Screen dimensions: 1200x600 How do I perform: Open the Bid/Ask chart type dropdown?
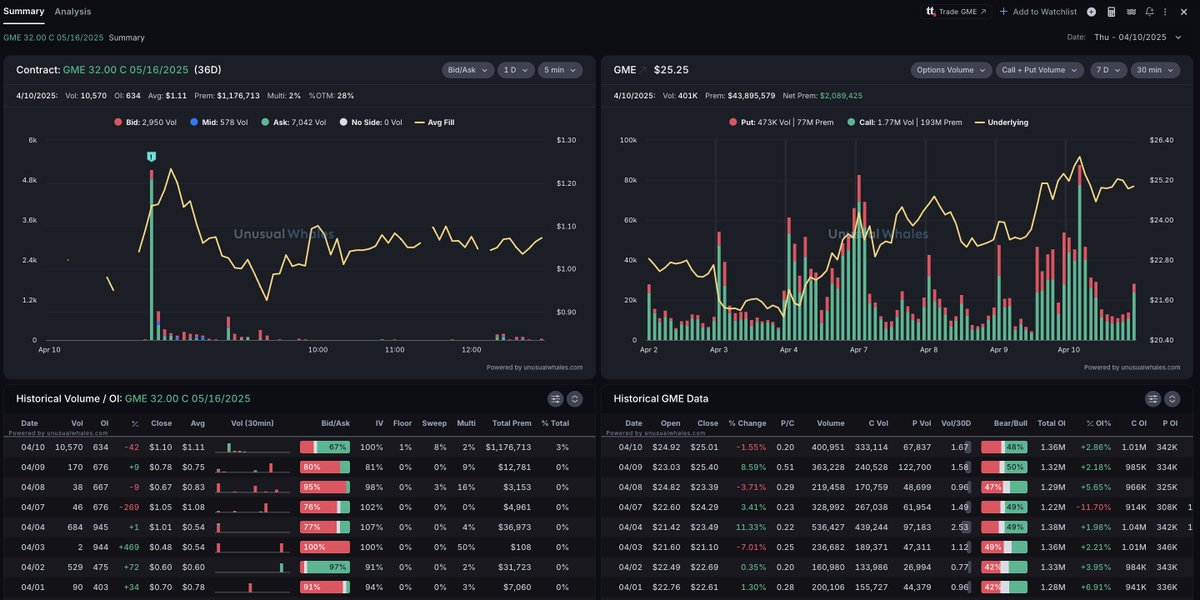point(468,70)
